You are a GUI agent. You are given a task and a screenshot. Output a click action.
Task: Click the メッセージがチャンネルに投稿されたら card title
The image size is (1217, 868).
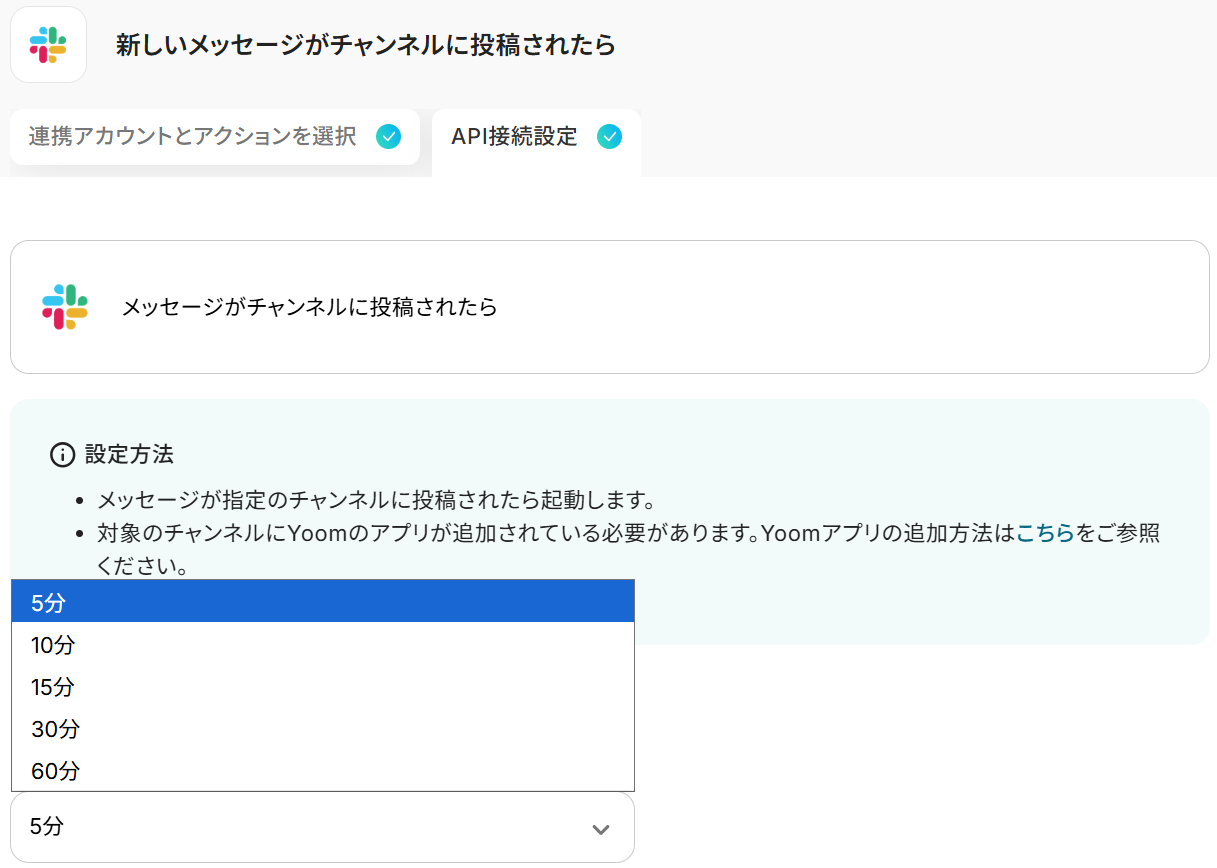click(x=309, y=307)
